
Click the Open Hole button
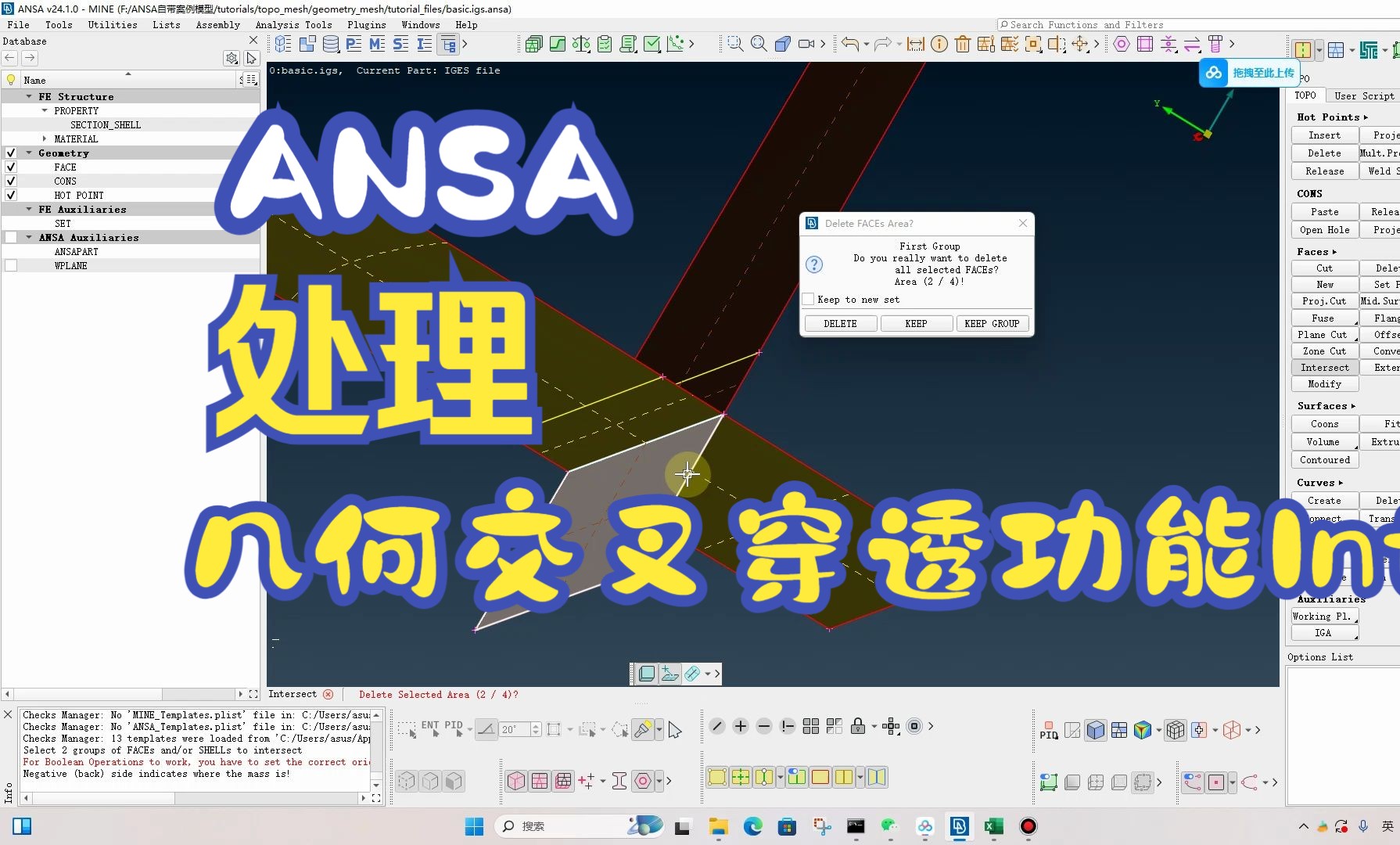coord(1325,230)
